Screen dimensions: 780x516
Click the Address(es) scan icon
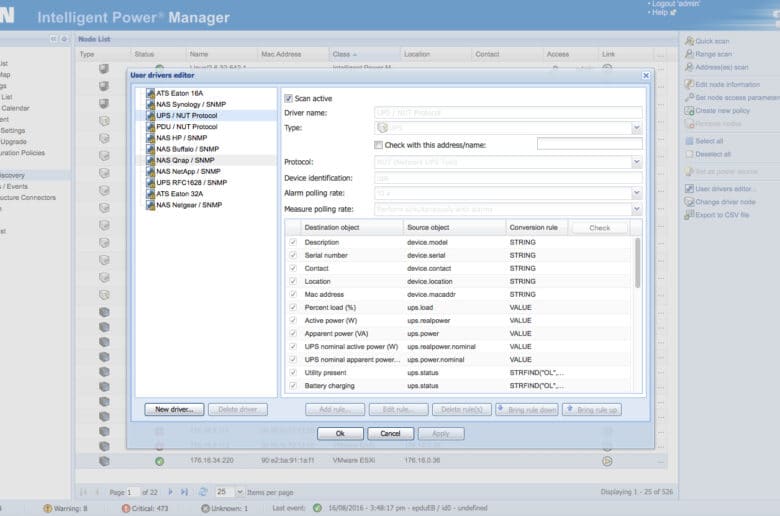[689, 67]
